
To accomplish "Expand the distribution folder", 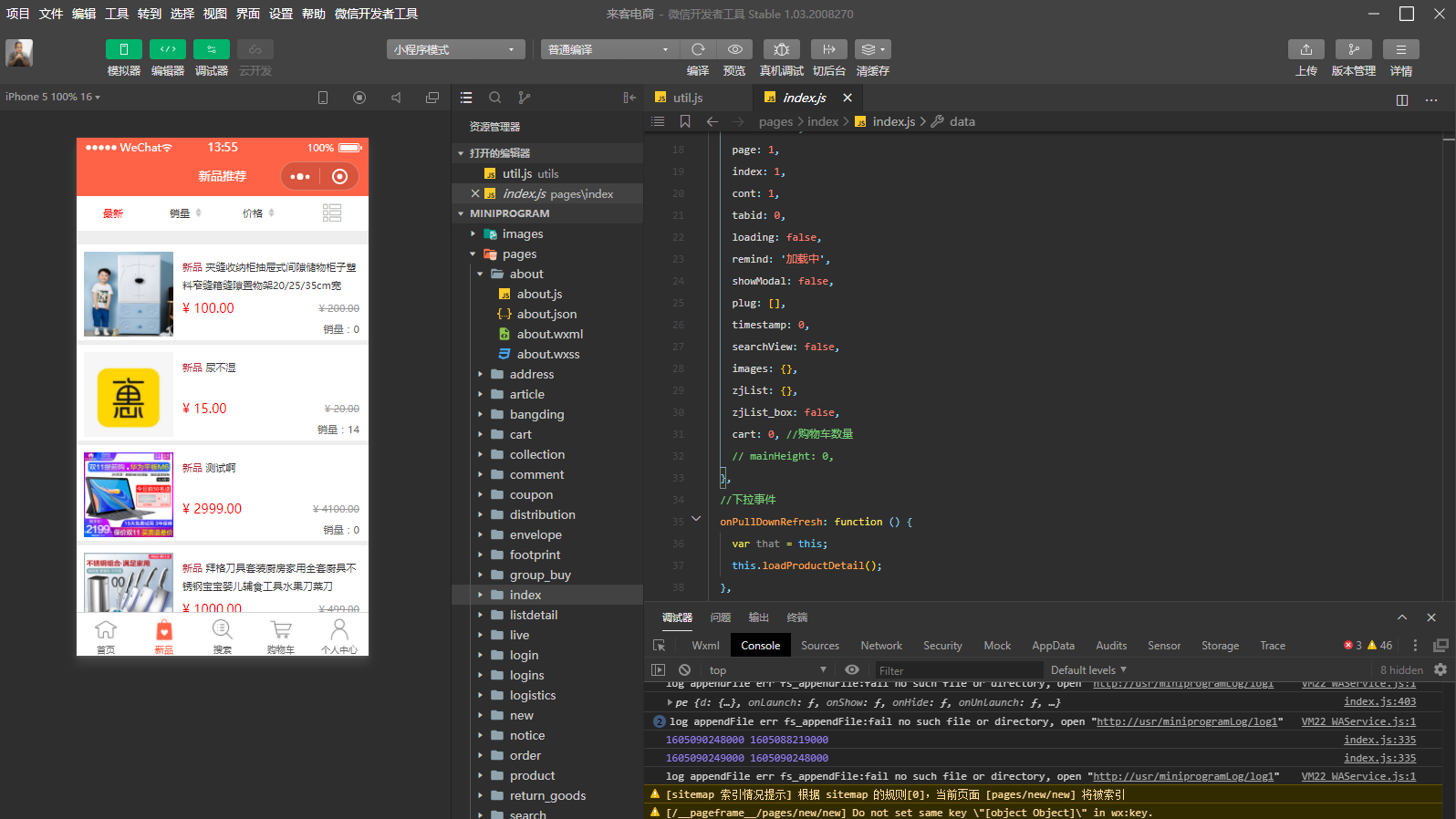I will coord(542,514).
